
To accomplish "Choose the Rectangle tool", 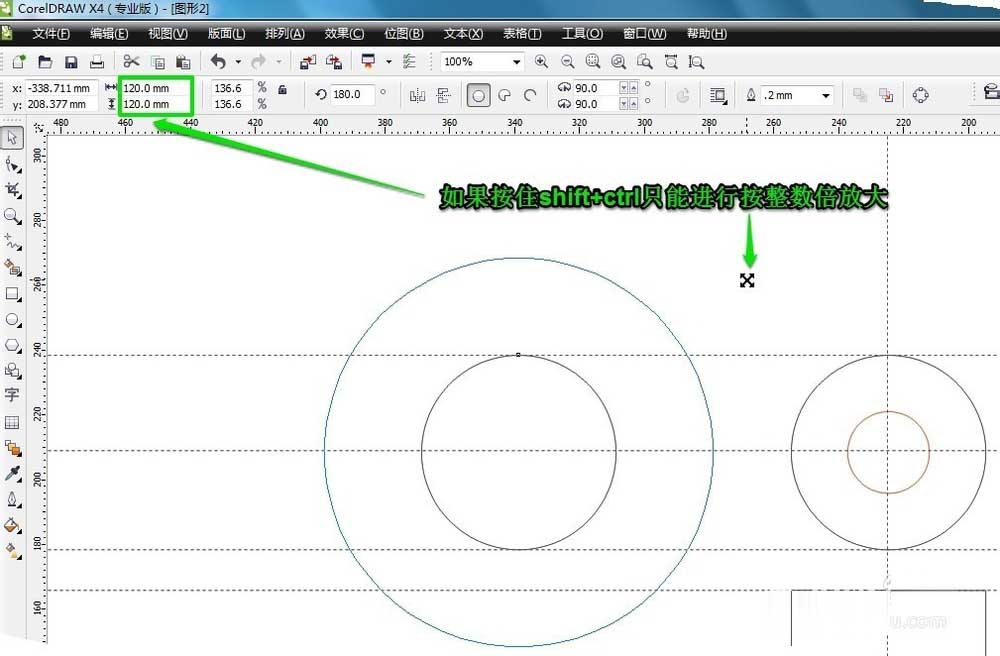I will coord(13,294).
